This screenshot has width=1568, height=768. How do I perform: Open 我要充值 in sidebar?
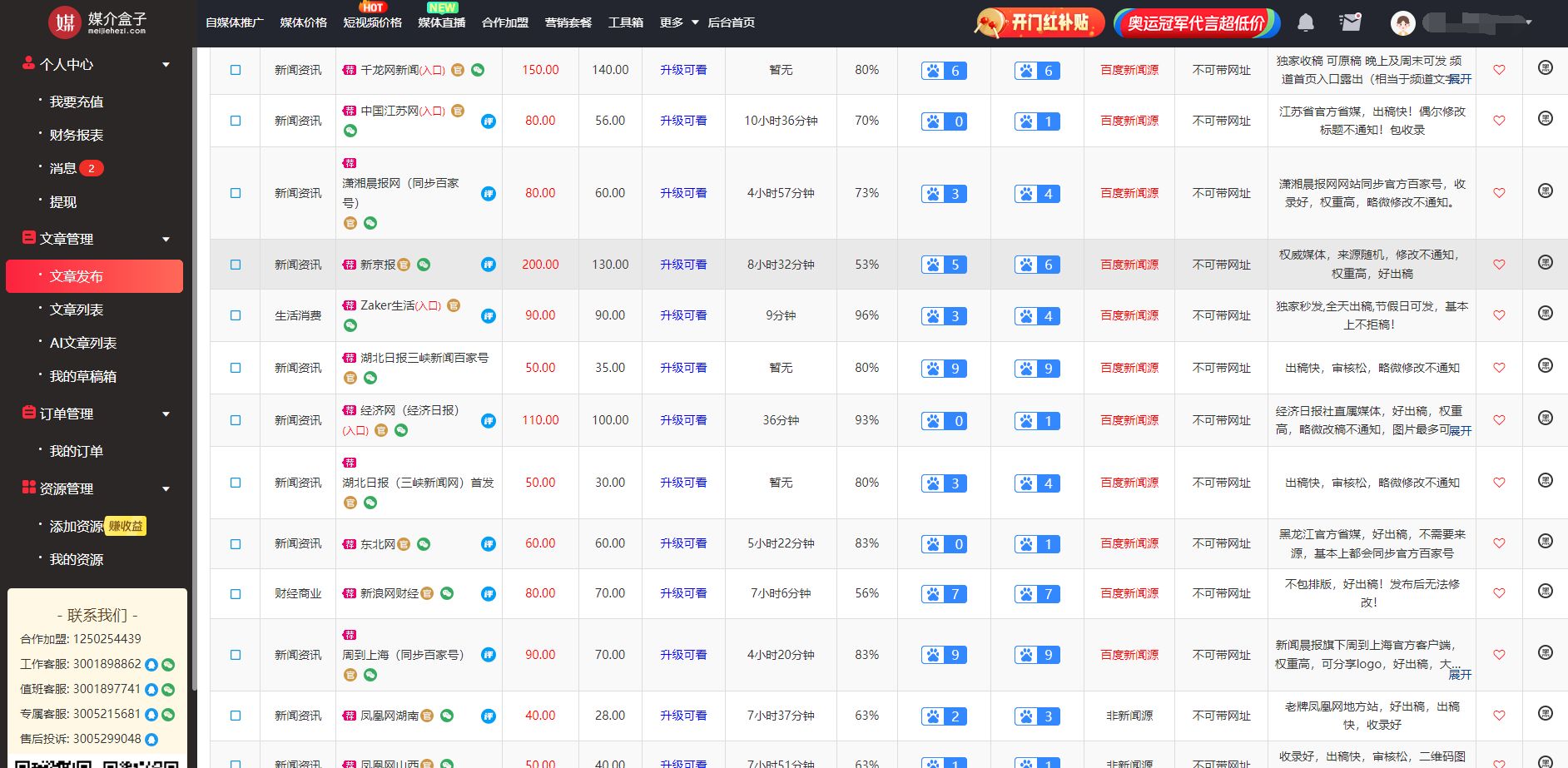pos(77,102)
